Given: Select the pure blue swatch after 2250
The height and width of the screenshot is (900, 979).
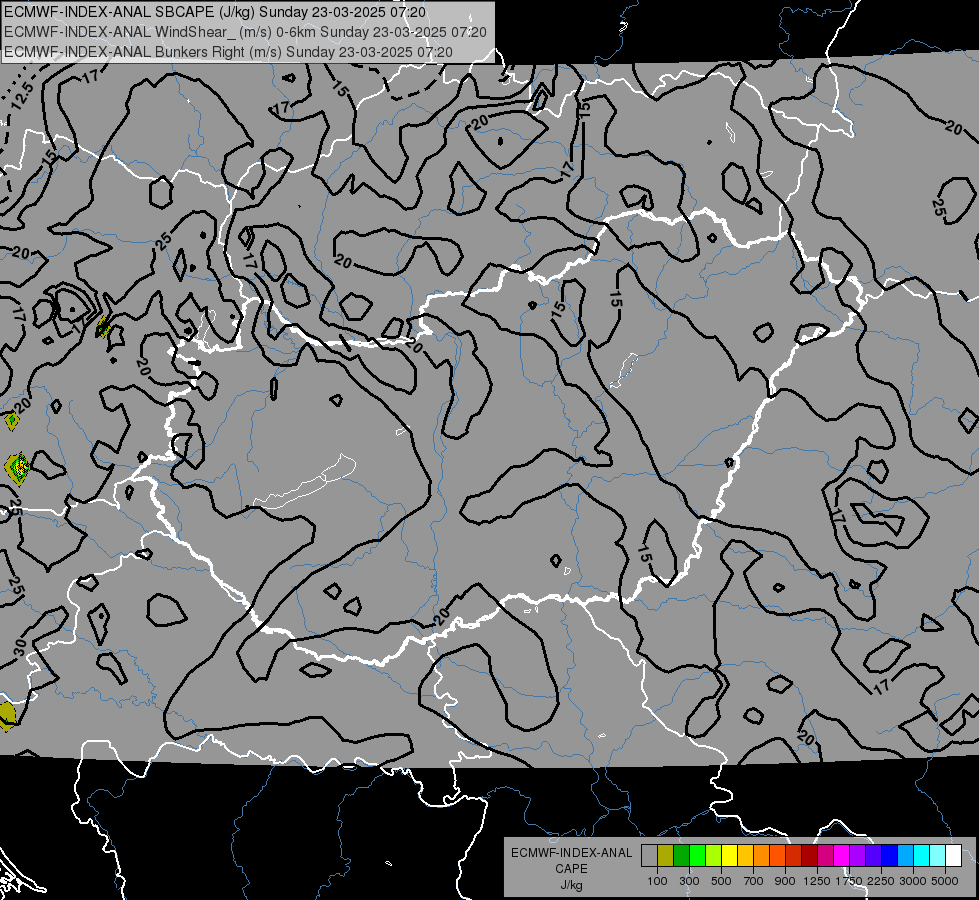Looking at the screenshot, I should click(890, 856).
